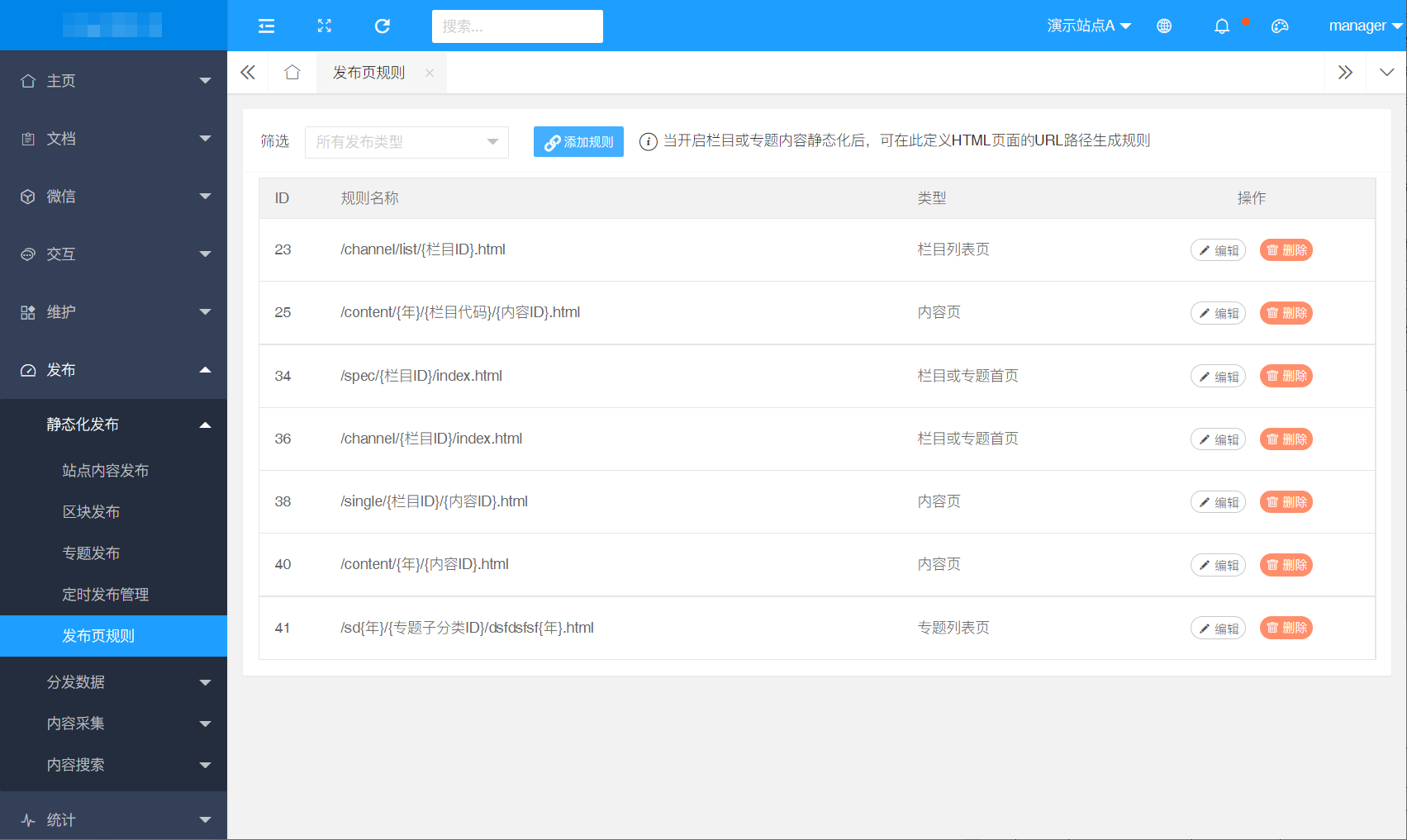The image size is (1407, 840).
Task: Expand the 文档 sidebar menu
Action: tap(113, 139)
